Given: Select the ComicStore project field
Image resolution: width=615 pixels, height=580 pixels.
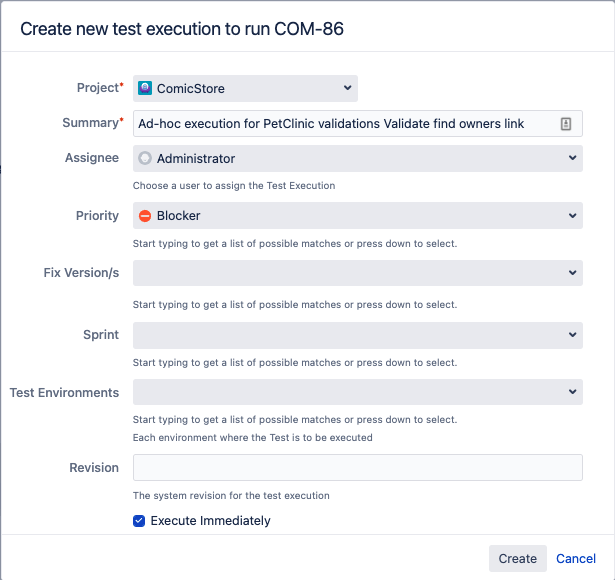Looking at the screenshot, I should pos(245,88).
